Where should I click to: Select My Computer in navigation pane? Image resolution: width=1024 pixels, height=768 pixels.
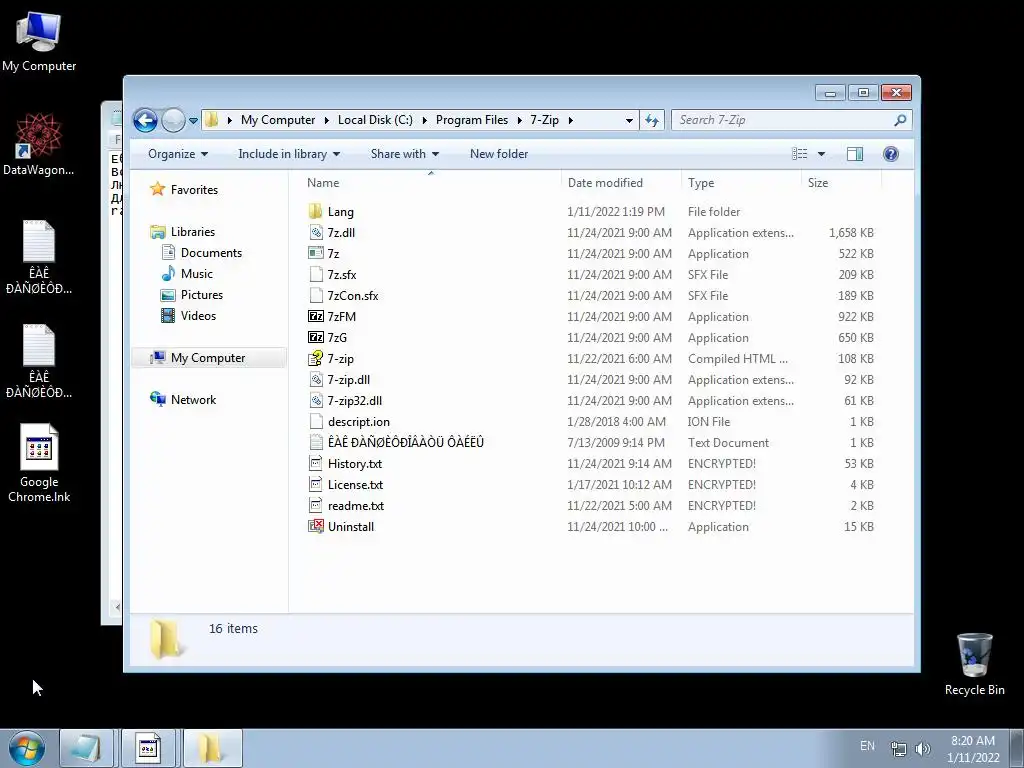click(208, 358)
